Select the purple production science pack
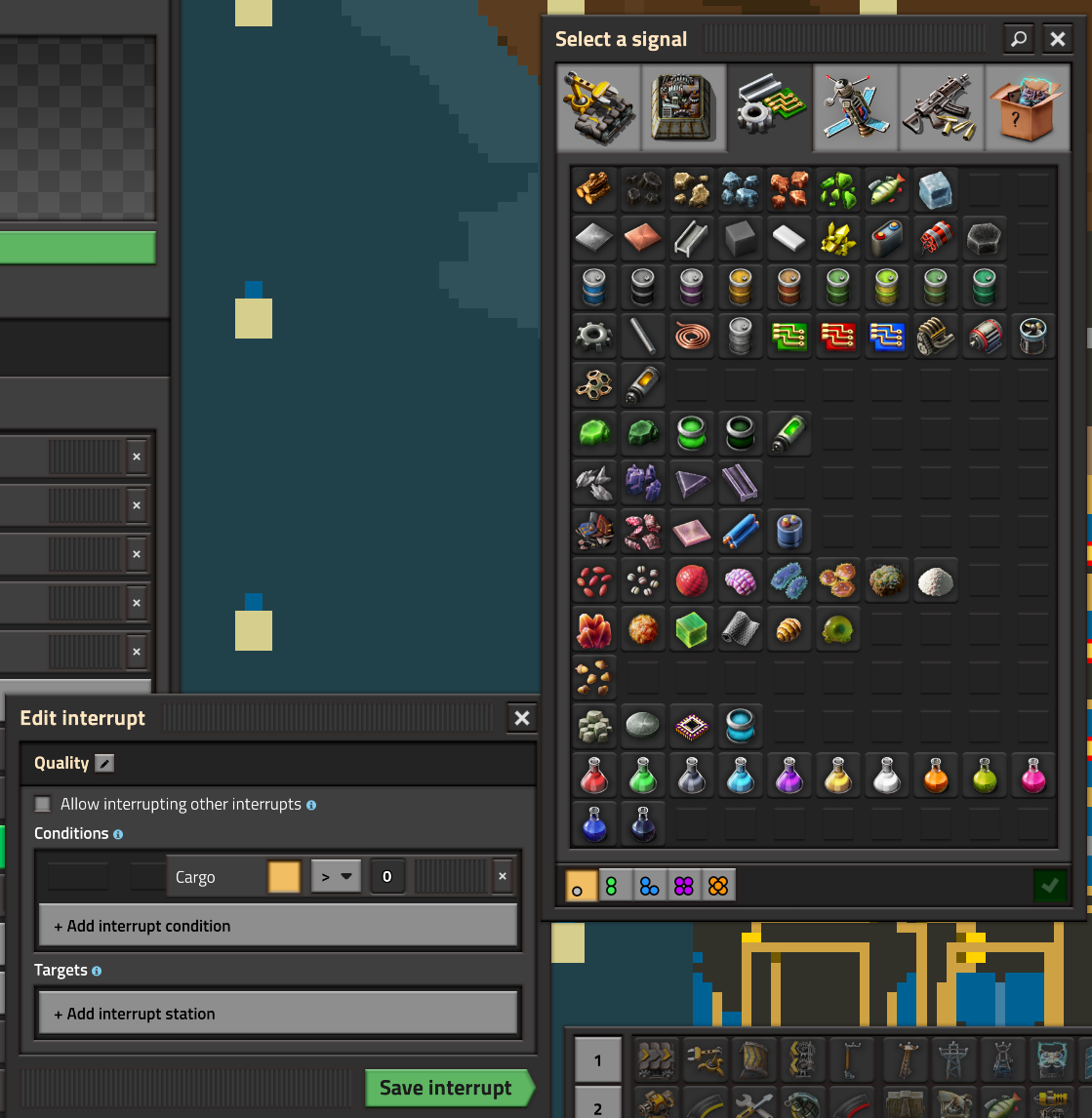This screenshot has height=1118, width=1092. [789, 775]
